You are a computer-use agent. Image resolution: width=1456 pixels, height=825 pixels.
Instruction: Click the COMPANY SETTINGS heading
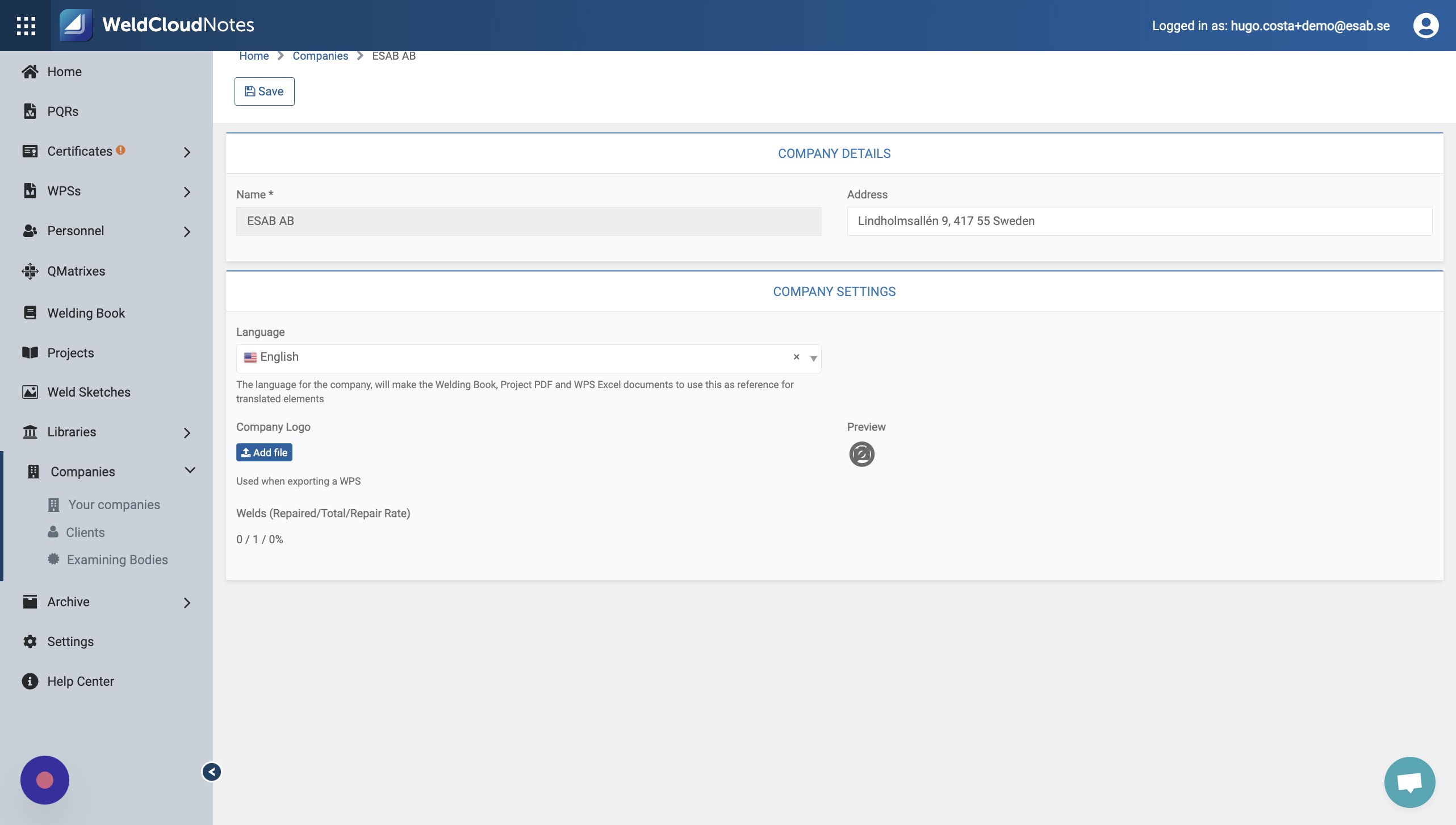(x=834, y=291)
